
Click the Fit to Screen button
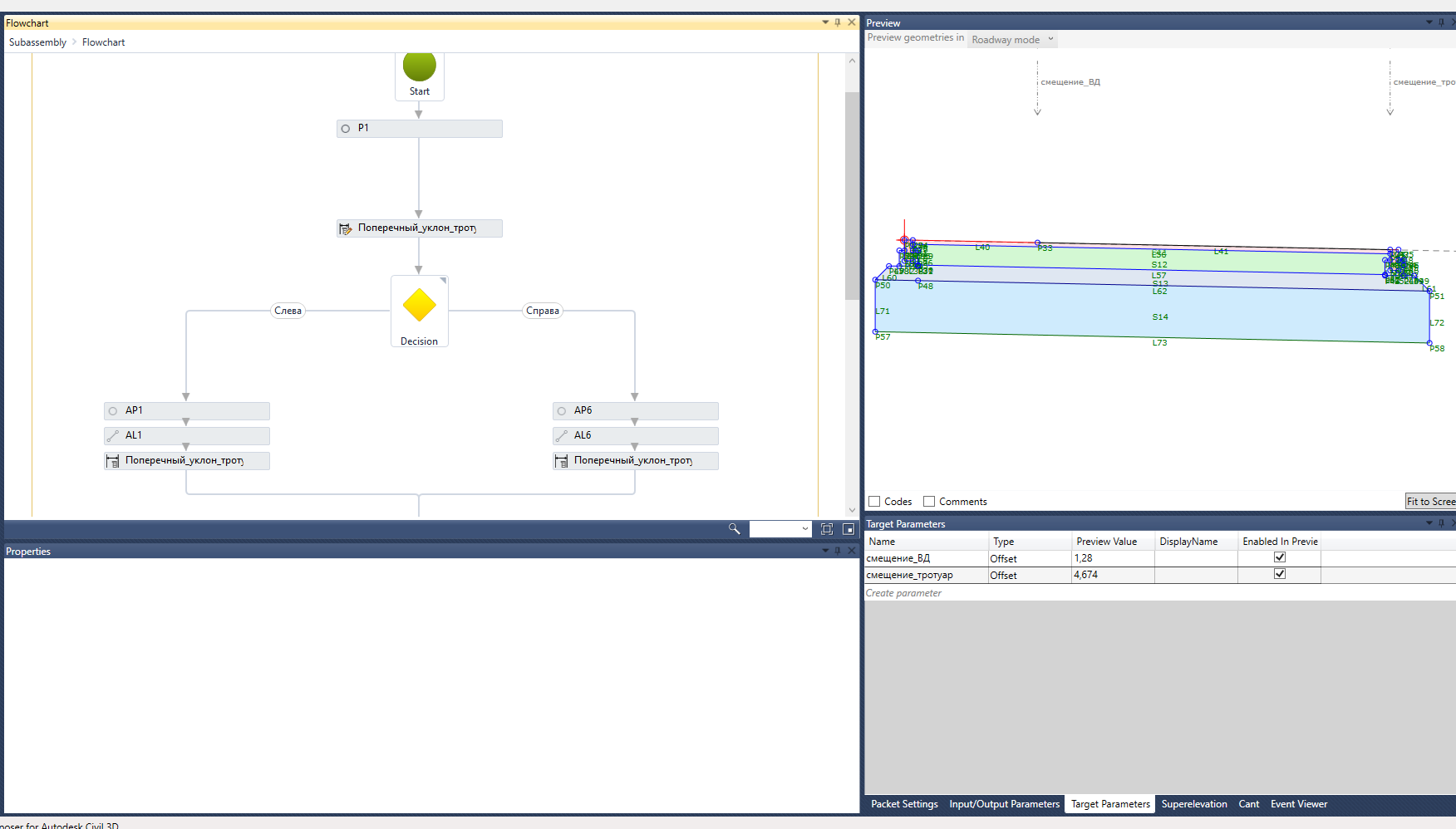pyautogui.click(x=1430, y=501)
